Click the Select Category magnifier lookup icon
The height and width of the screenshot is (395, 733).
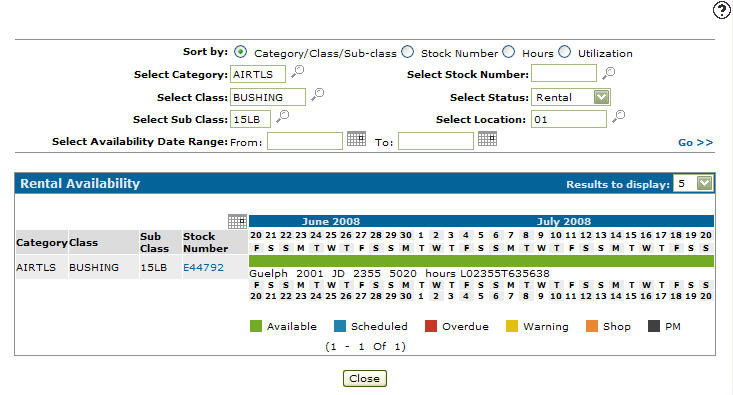coord(297,72)
